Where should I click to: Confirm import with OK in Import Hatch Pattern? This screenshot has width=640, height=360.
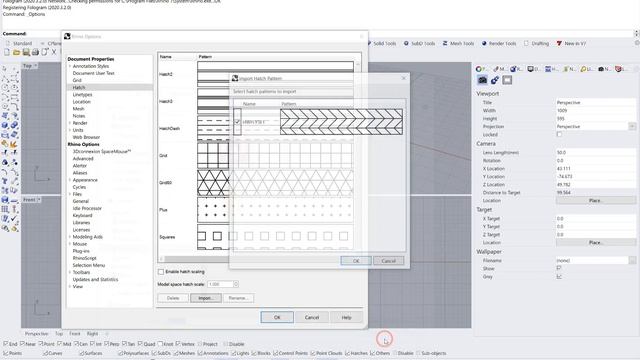pos(356,261)
